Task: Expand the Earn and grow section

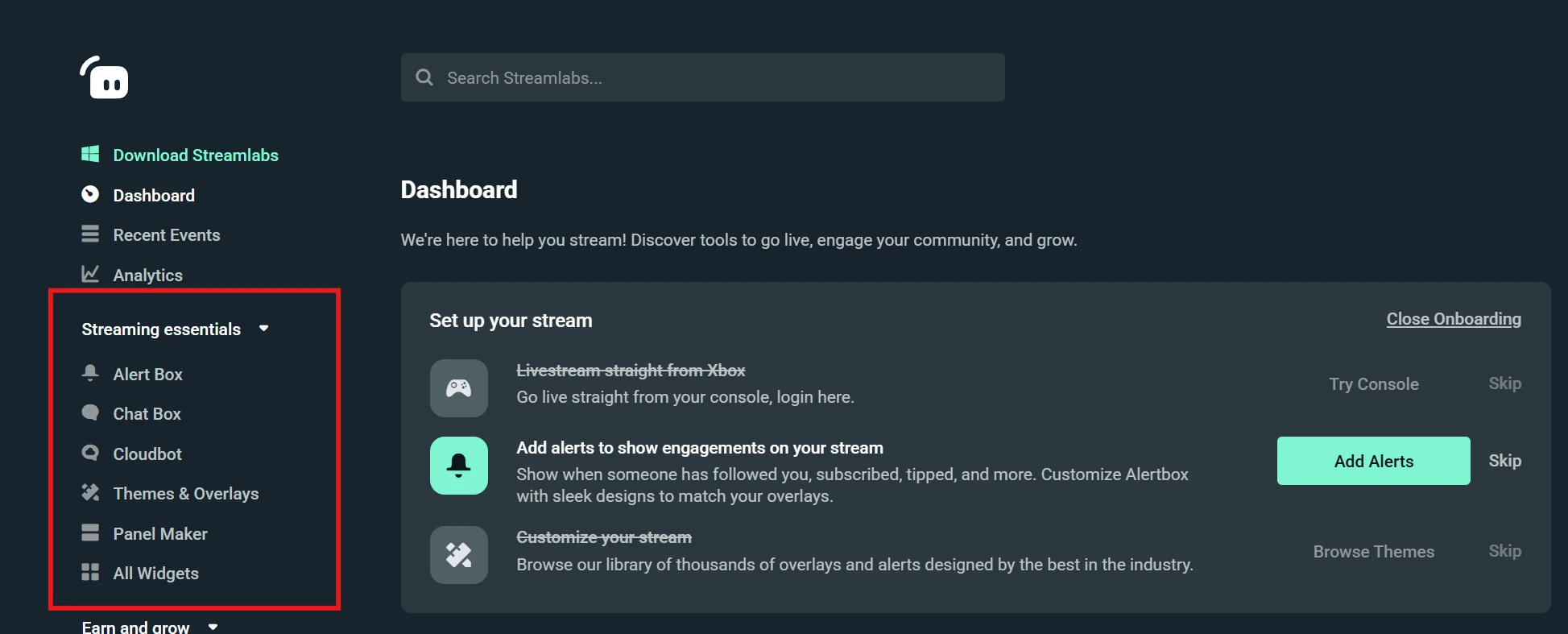Action: tap(213, 627)
